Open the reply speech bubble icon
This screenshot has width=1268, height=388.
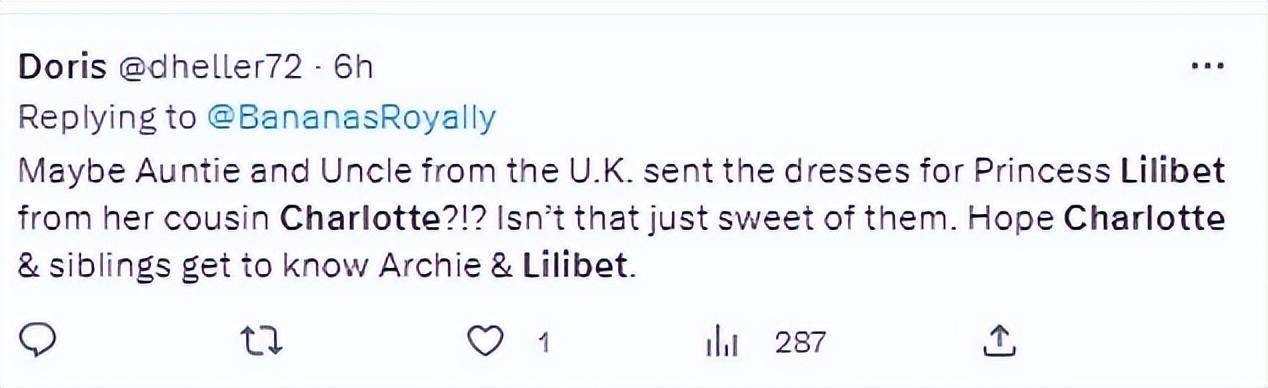39,342
